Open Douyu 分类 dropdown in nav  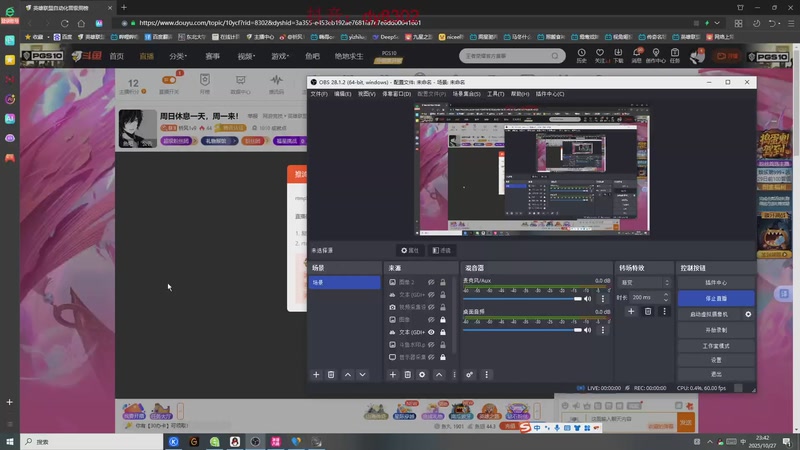click(x=178, y=56)
